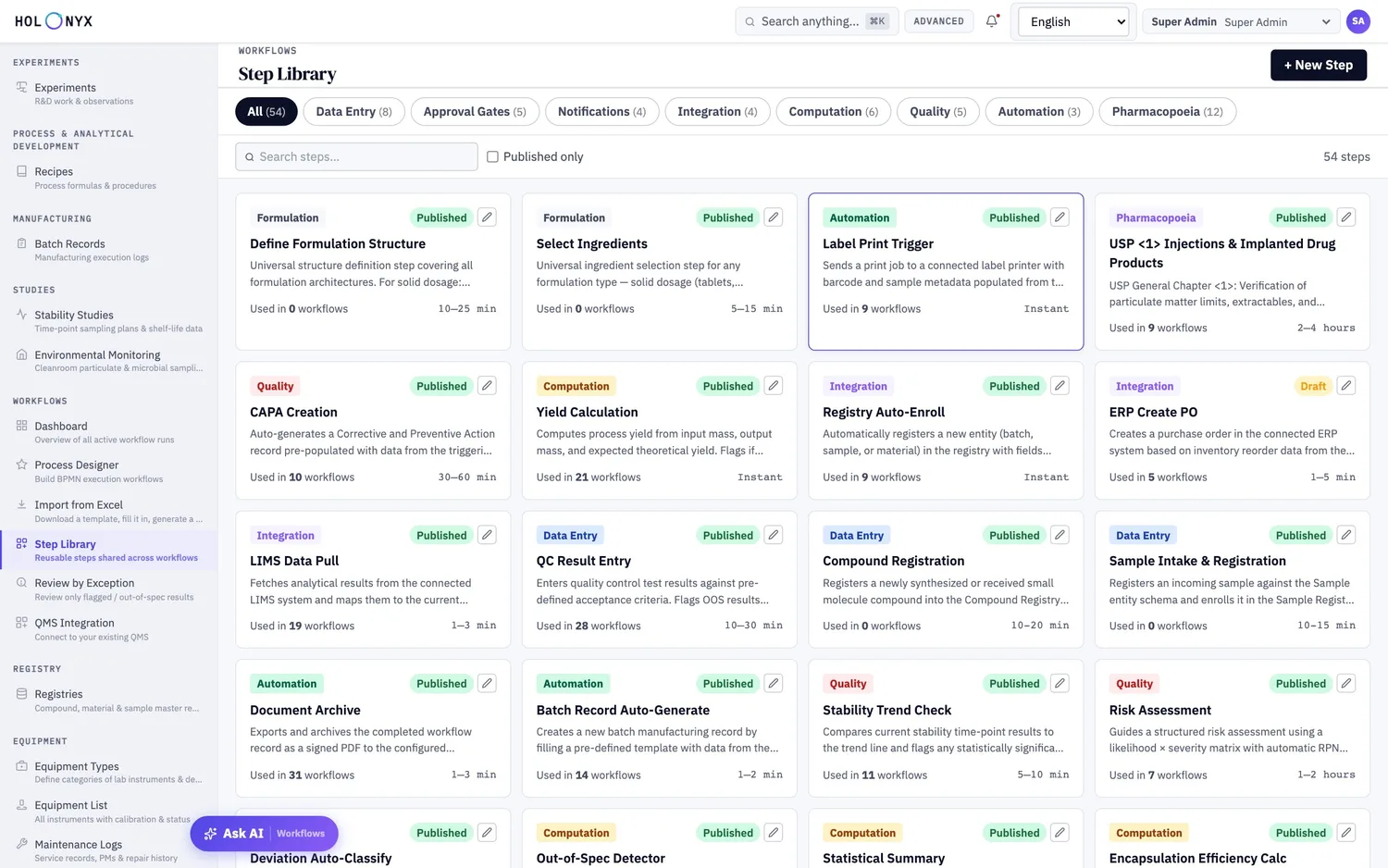This screenshot has width=1388, height=868.
Task: Show the Pharmacopoeia (12) tab
Action: tap(1168, 112)
